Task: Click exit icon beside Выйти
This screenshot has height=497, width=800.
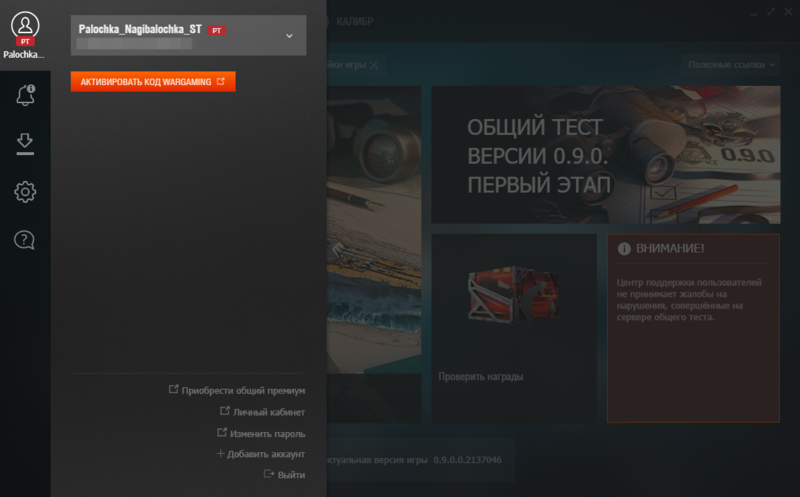Action: click(268, 474)
